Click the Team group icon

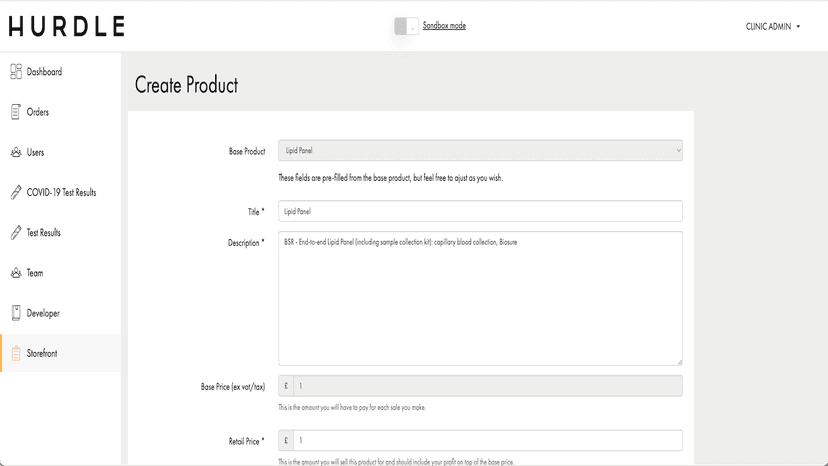16,273
